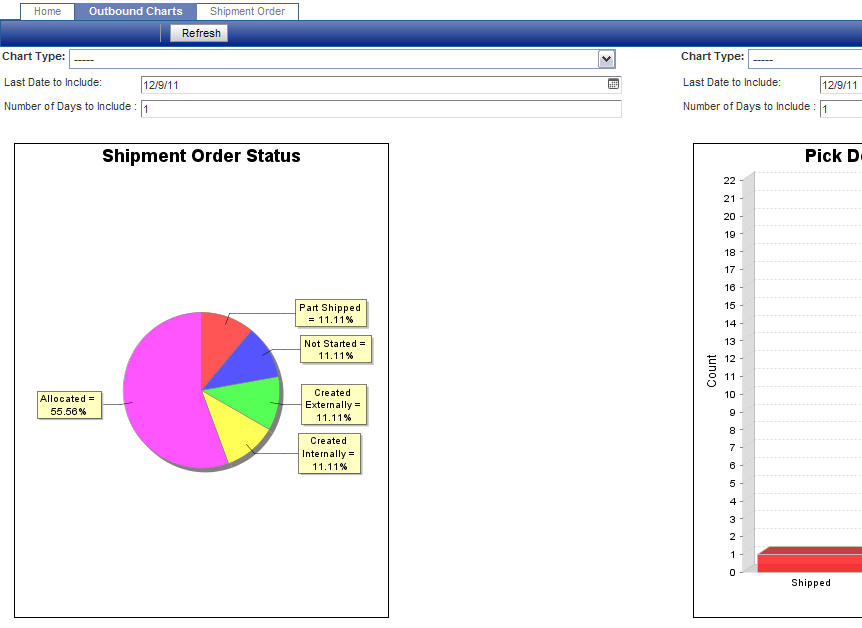This screenshot has height=628, width=862.
Task: Click the Pick chart title on the right
Action: point(833,156)
